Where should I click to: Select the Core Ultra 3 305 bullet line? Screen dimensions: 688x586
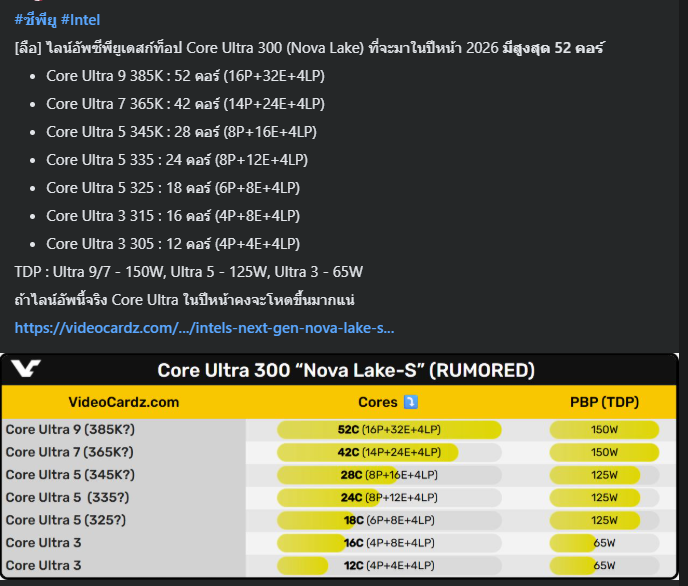point(173,244)
